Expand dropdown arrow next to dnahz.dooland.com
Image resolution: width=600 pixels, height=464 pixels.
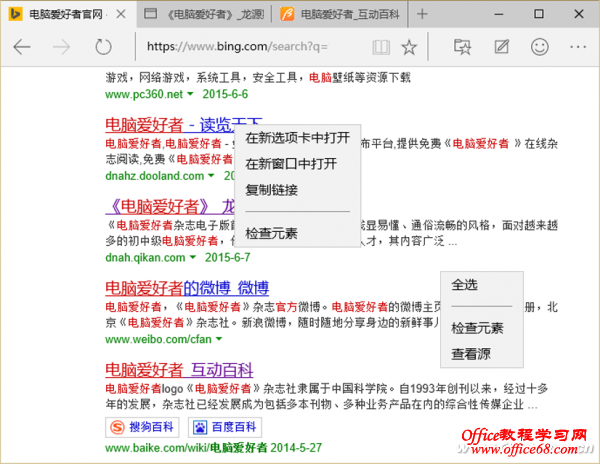[213, 176]
